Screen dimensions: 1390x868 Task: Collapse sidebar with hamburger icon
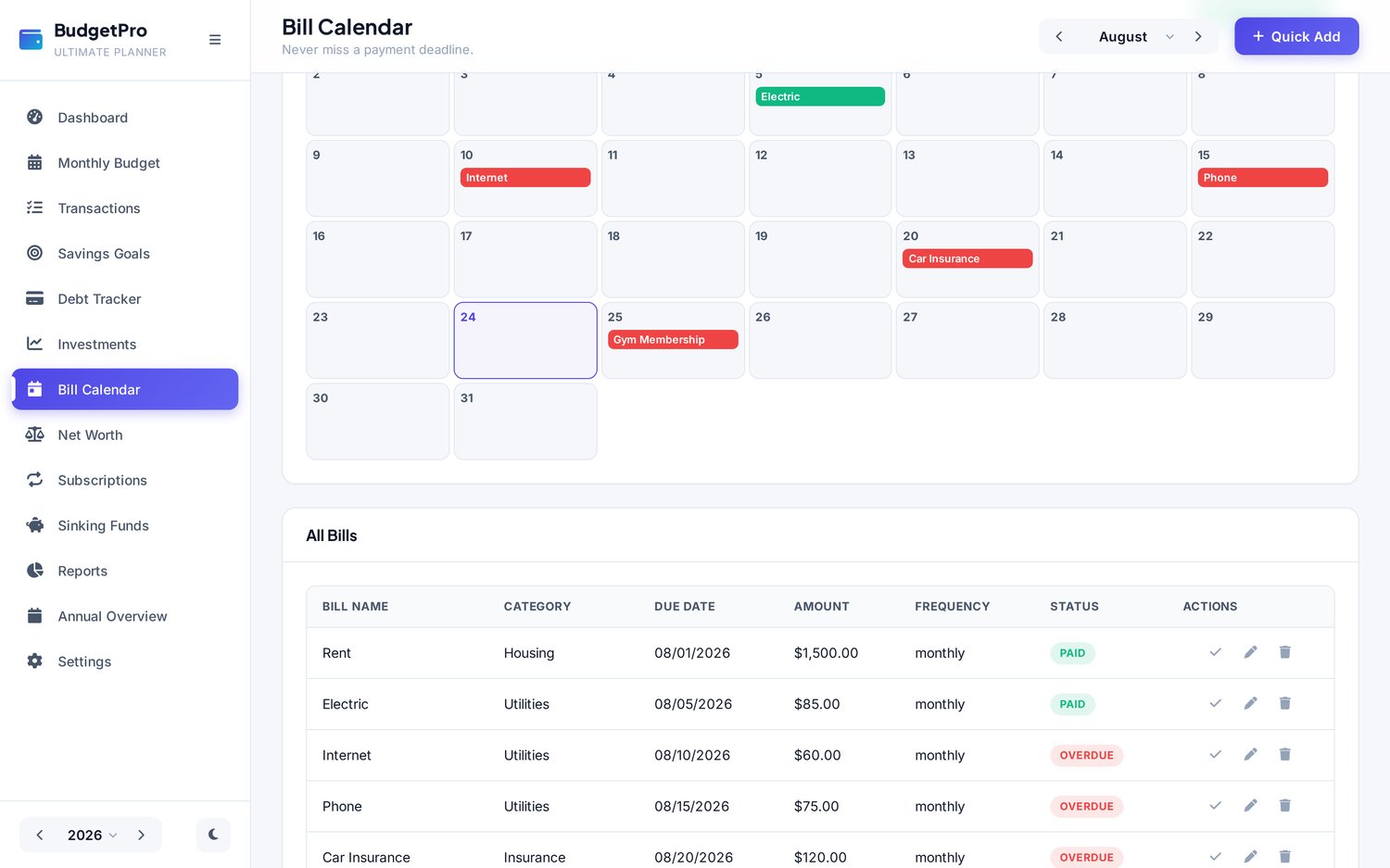click(x=215, y=40)
